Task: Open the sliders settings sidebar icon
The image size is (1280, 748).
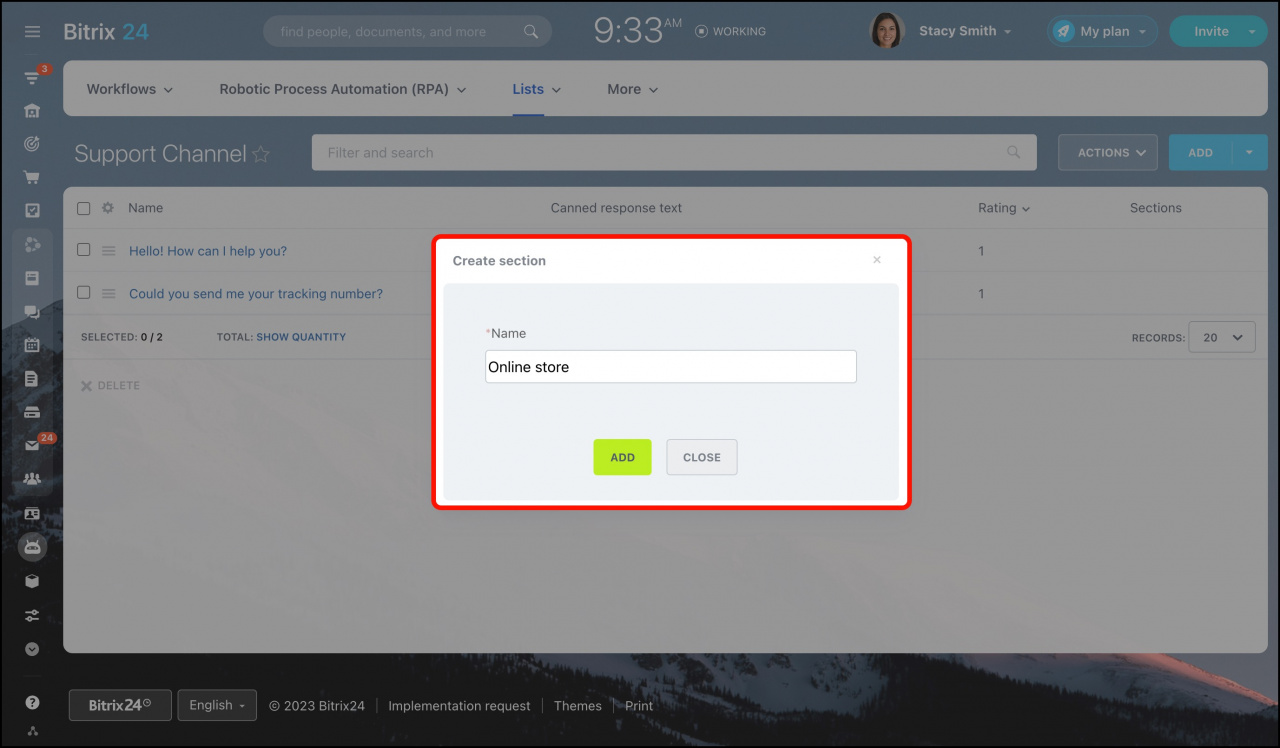Action: pos(32,615)
